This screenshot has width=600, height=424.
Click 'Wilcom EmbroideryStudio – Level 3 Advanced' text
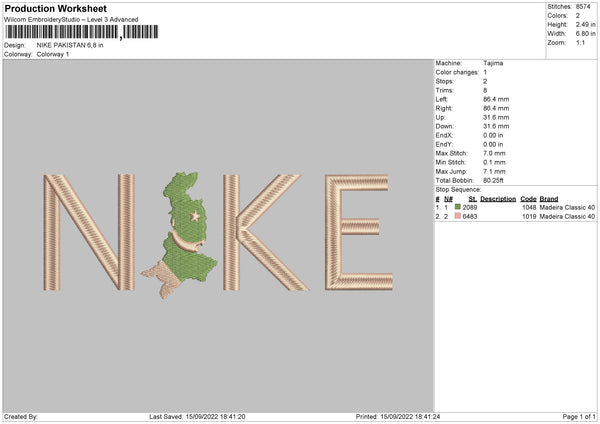click(71, 20)
